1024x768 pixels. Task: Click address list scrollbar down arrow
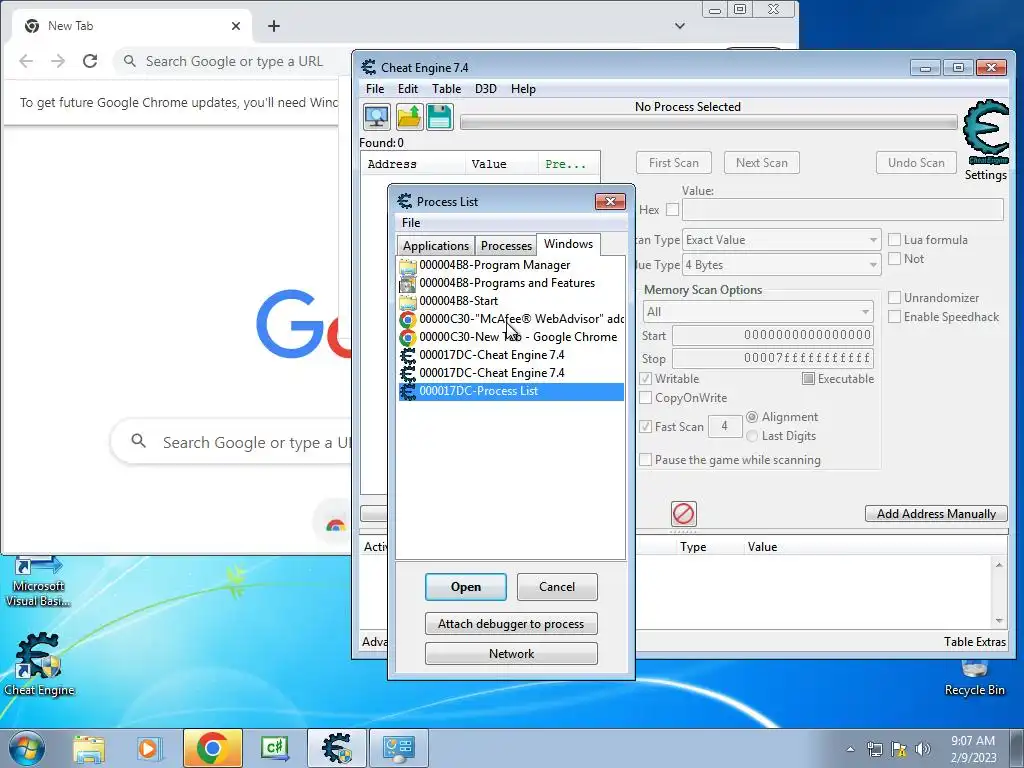tap(999, 621)
